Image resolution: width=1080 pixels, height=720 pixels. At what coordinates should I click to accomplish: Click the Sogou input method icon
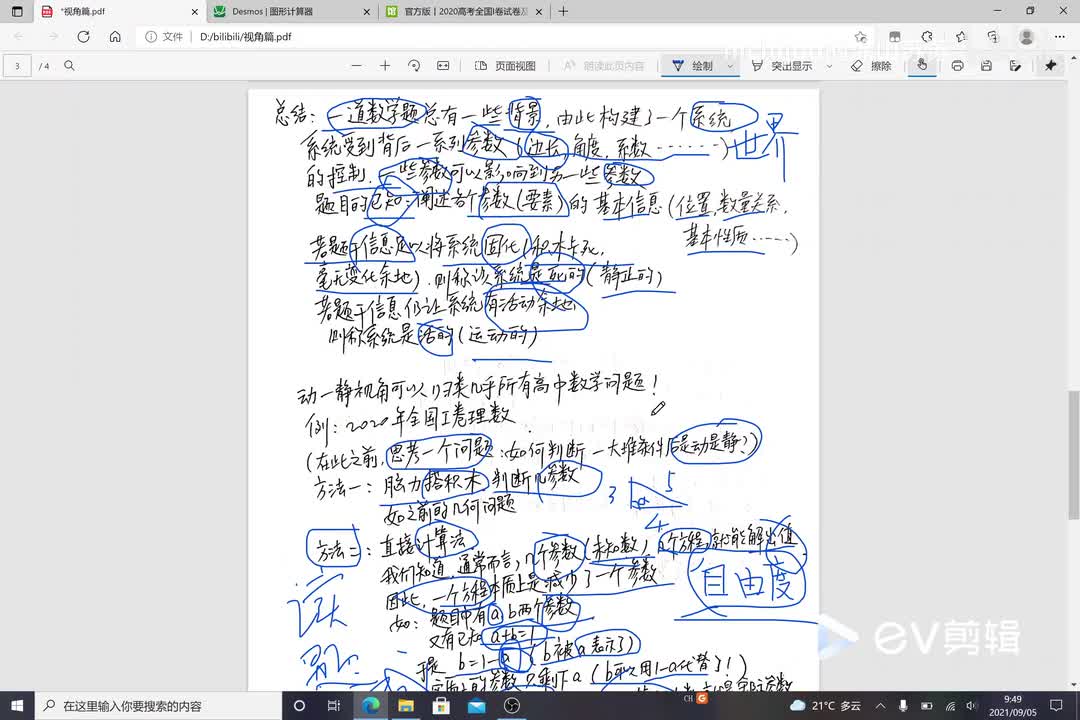[x=702, y=698]
